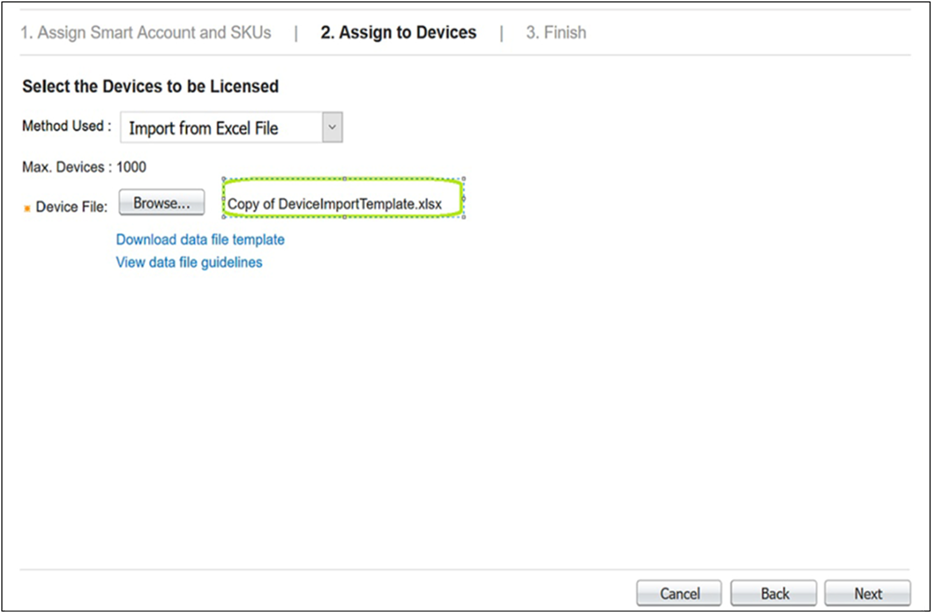Proceed with the Next button
This screenshot has width=932, height=613.
(868, 593)
